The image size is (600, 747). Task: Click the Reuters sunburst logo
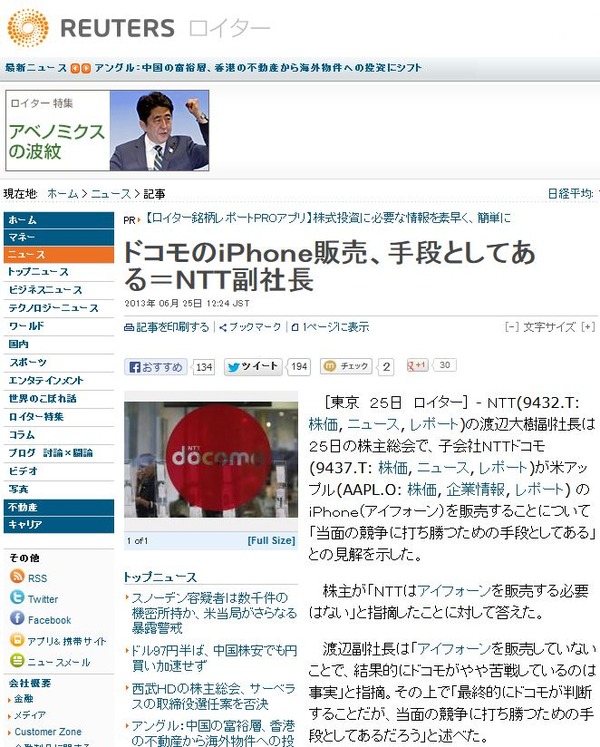click(x=28, y=28)
